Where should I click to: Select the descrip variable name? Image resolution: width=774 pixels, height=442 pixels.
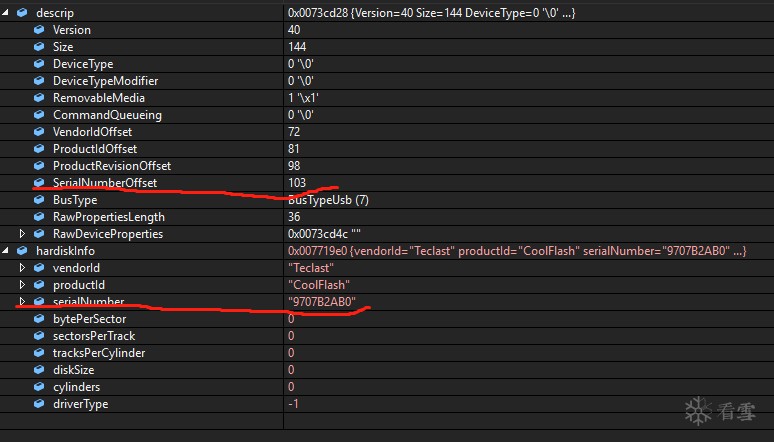click(55, 13)
